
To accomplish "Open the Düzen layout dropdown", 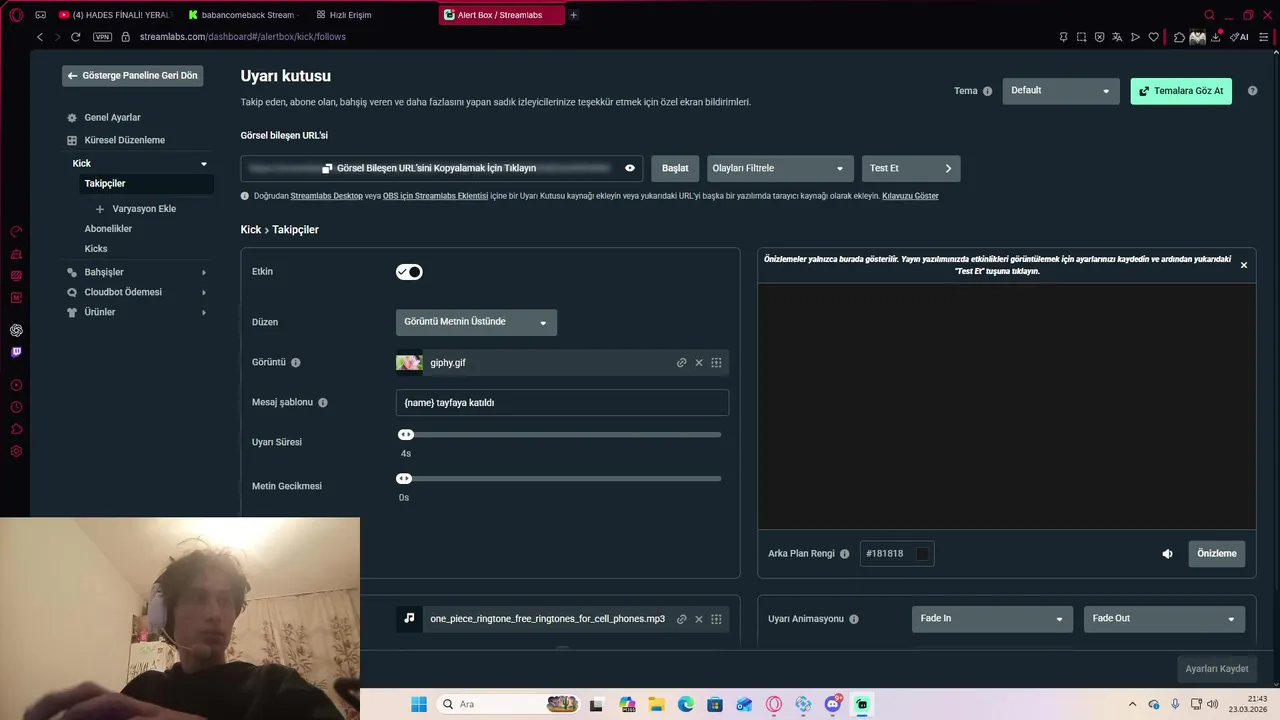I will click(x=476, y=322).
